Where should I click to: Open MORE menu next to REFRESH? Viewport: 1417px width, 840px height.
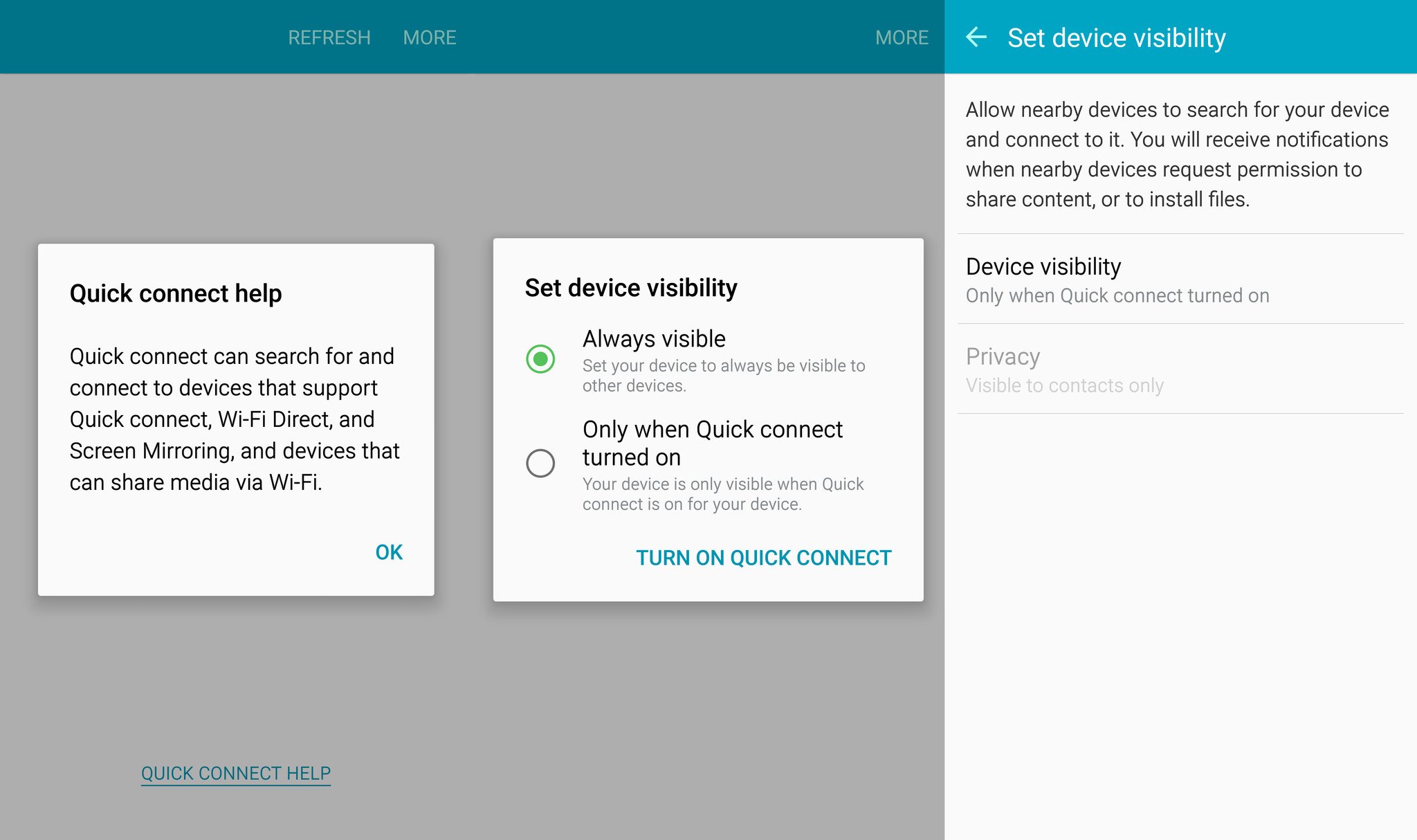click(430, 37)
